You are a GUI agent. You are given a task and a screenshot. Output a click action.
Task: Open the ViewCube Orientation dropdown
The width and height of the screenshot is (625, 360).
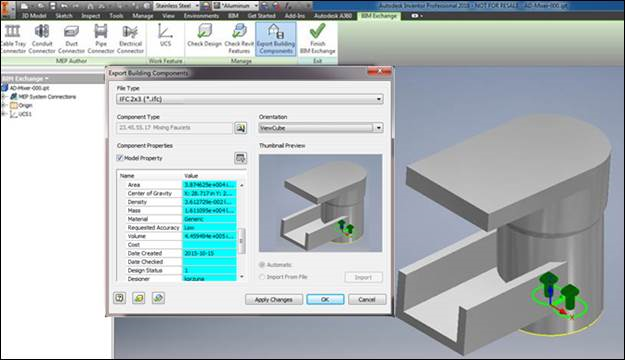tap(321, 128)
